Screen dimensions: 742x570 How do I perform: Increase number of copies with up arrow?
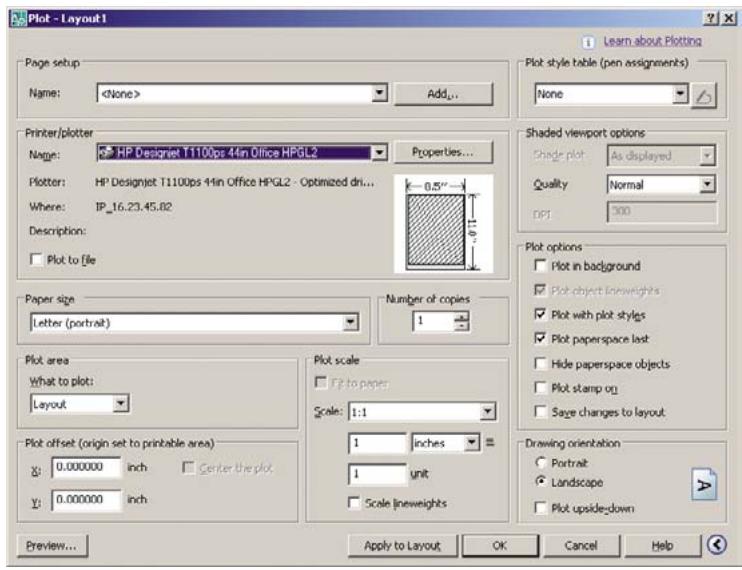(462, 316)
